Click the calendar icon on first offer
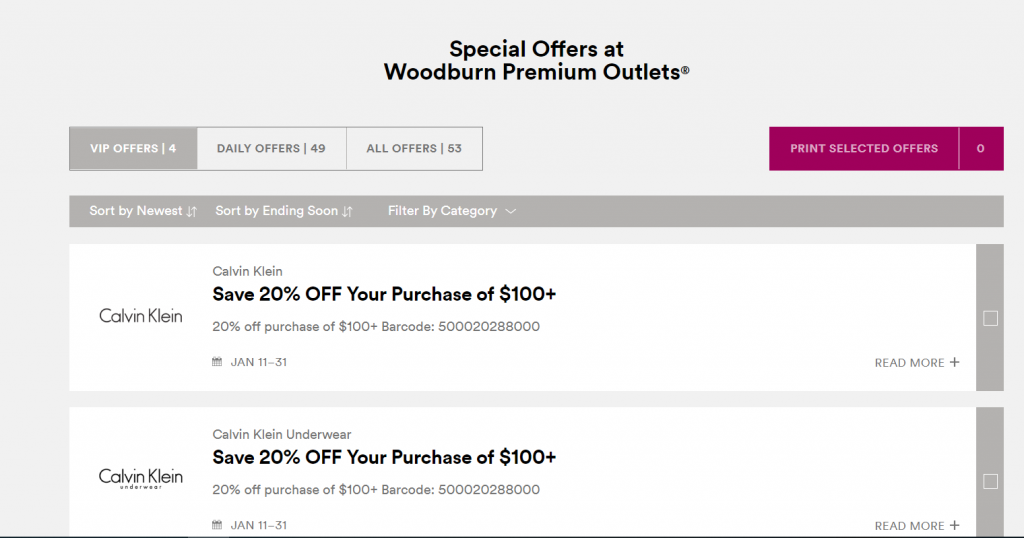The width and height of the screenshot is (1024, 538). click(x=217, y=362)
